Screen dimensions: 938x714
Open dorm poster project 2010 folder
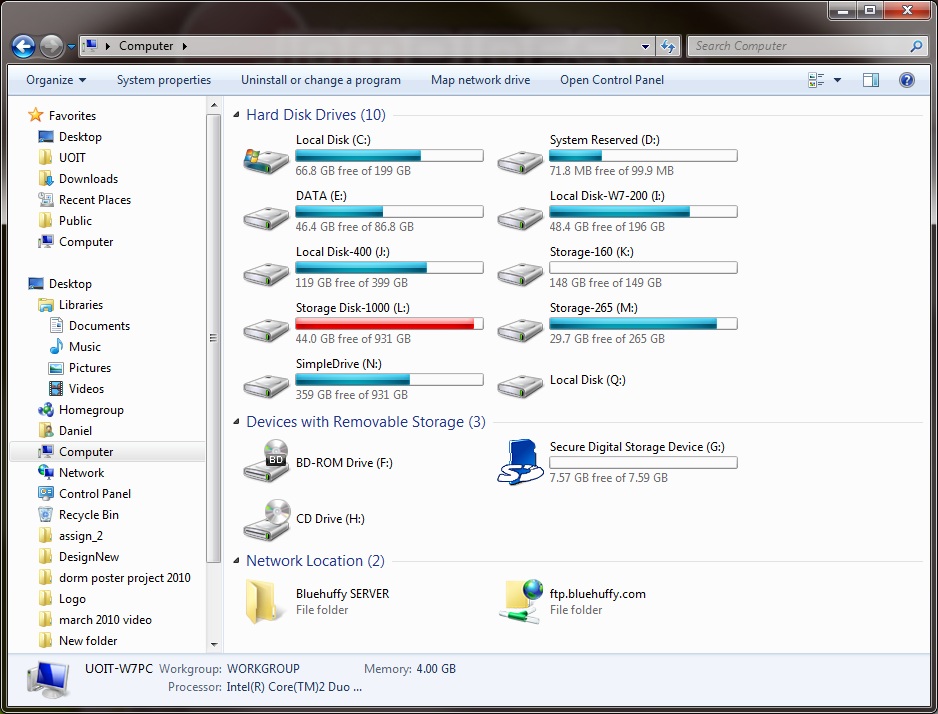pos(124,578)
